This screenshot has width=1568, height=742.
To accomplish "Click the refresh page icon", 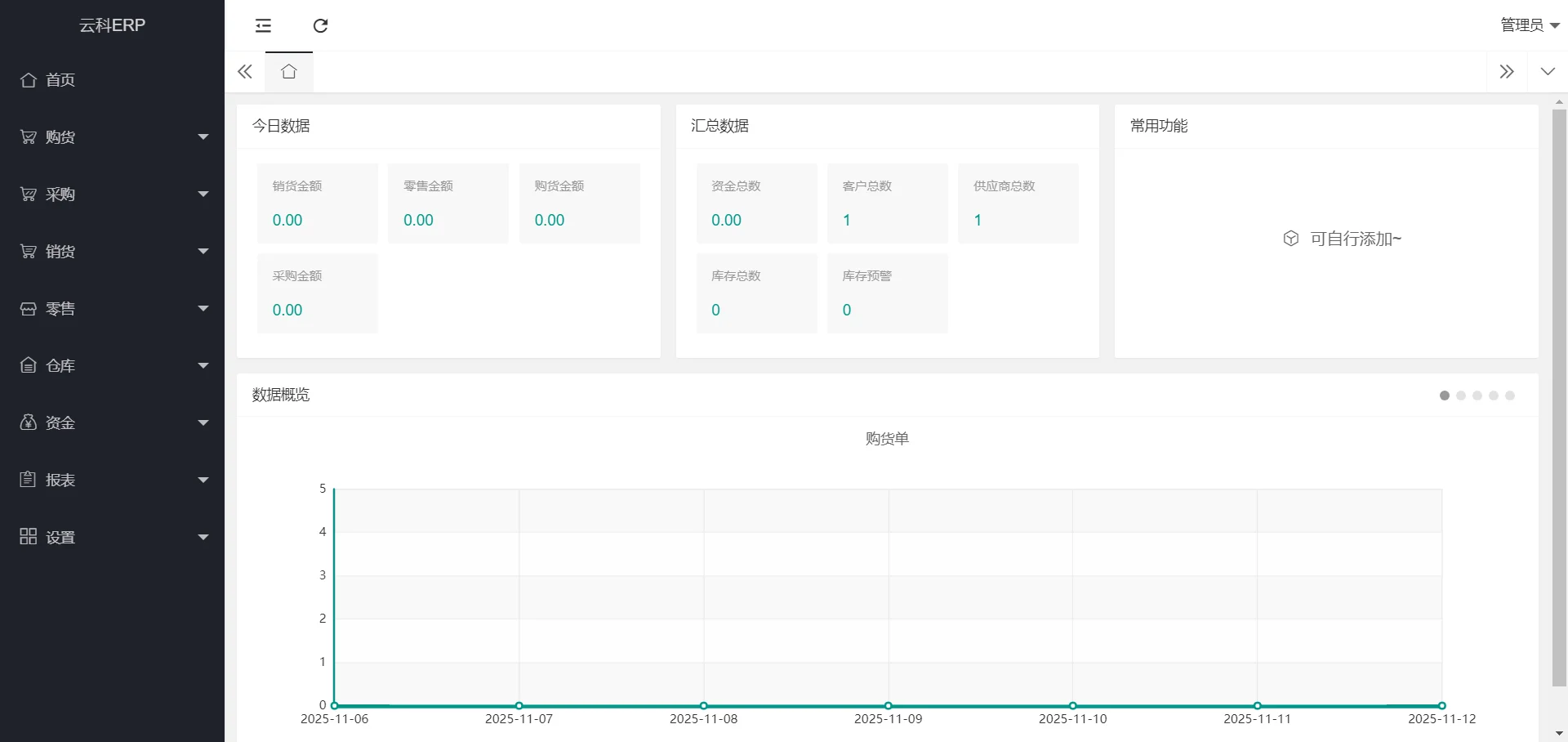I will 320,26.
